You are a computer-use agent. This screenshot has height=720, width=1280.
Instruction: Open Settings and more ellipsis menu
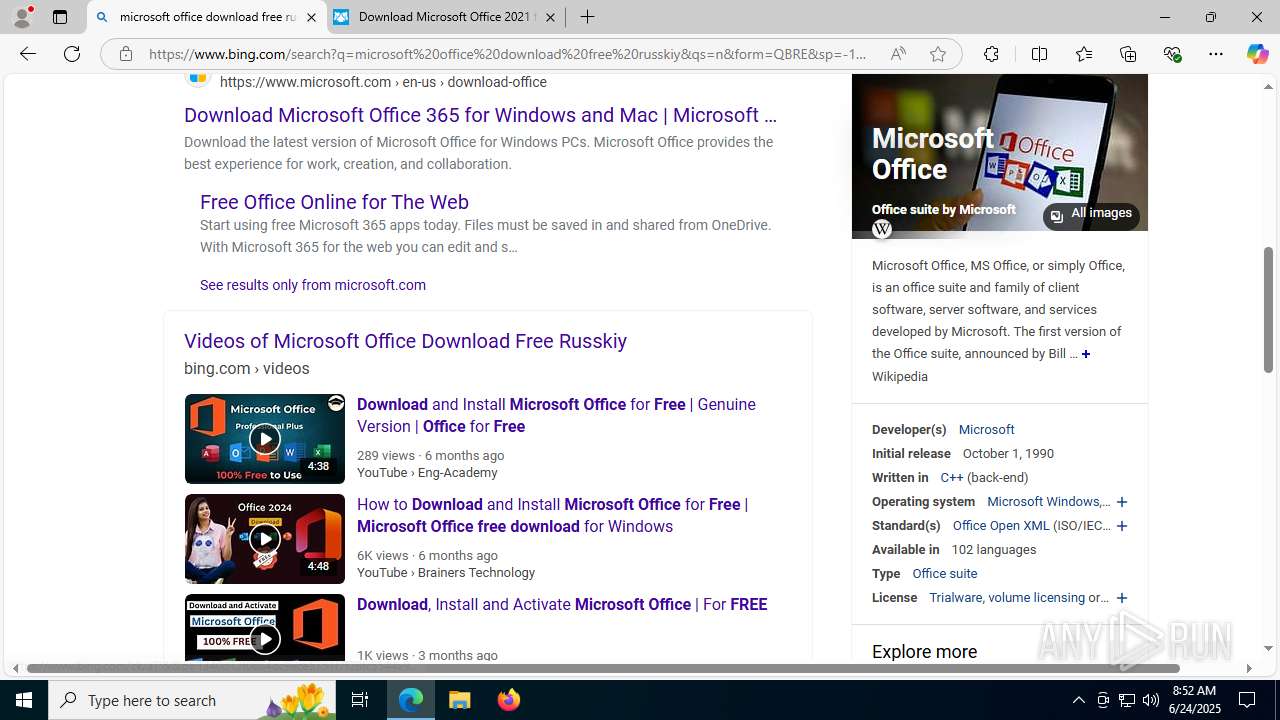point(1216,54)
